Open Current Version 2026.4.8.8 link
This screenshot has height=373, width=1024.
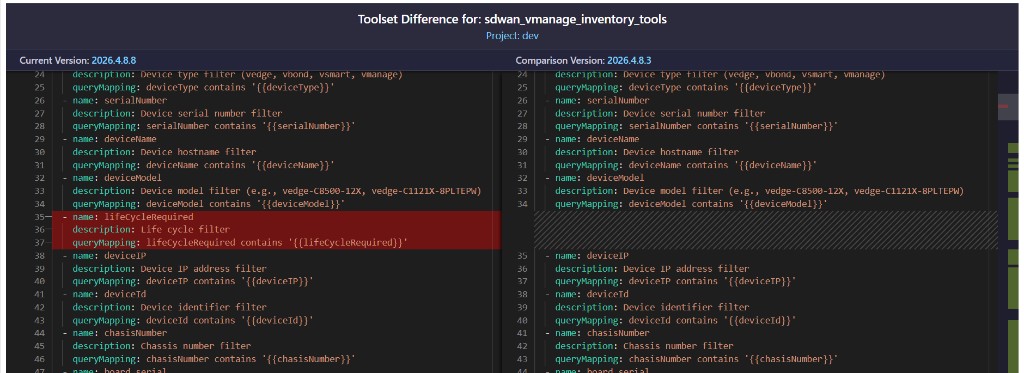[x=114, y=60]
